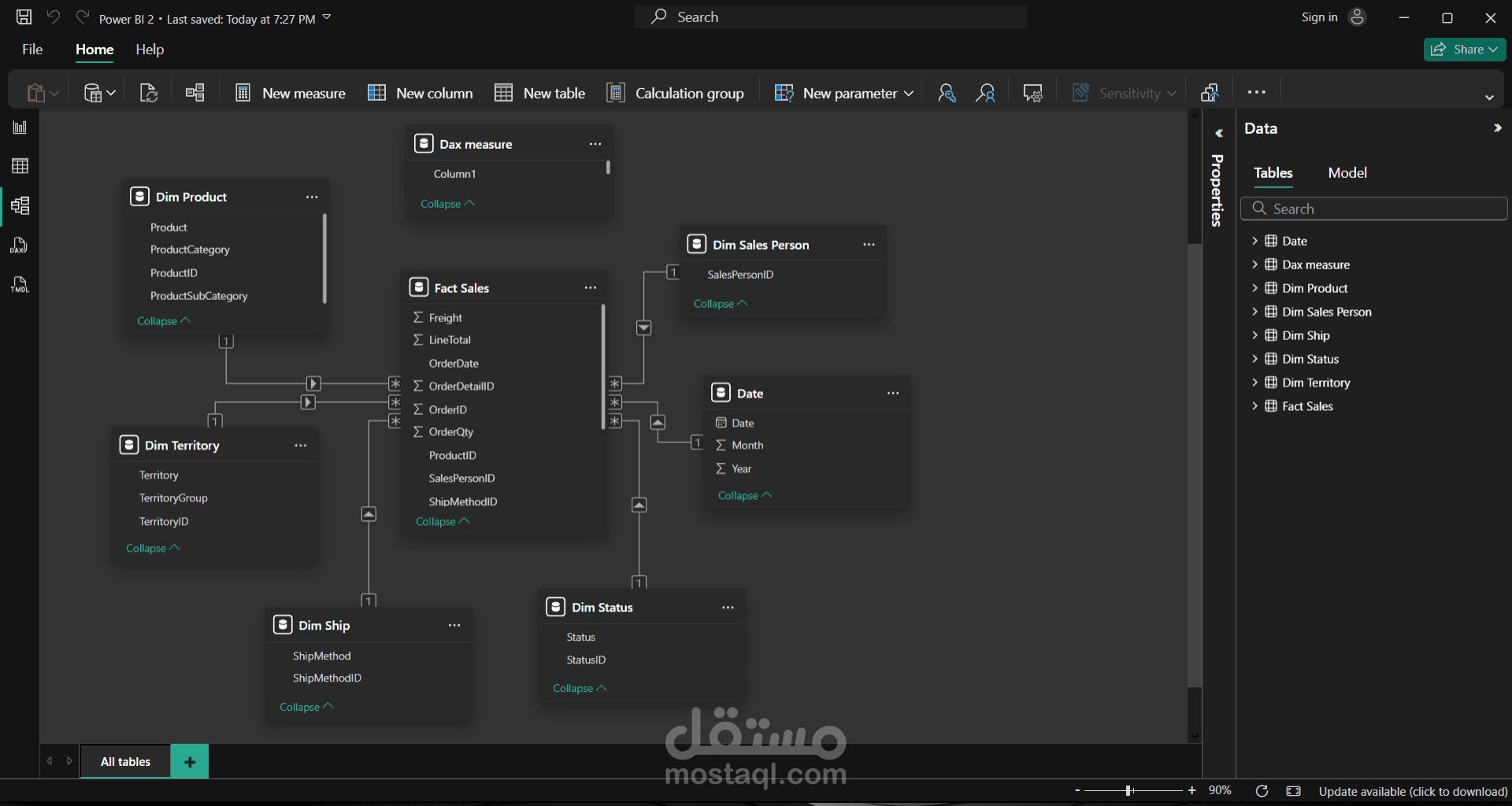
Task: Expand Dim Sales Person in Data pane
Action: 1254,312
